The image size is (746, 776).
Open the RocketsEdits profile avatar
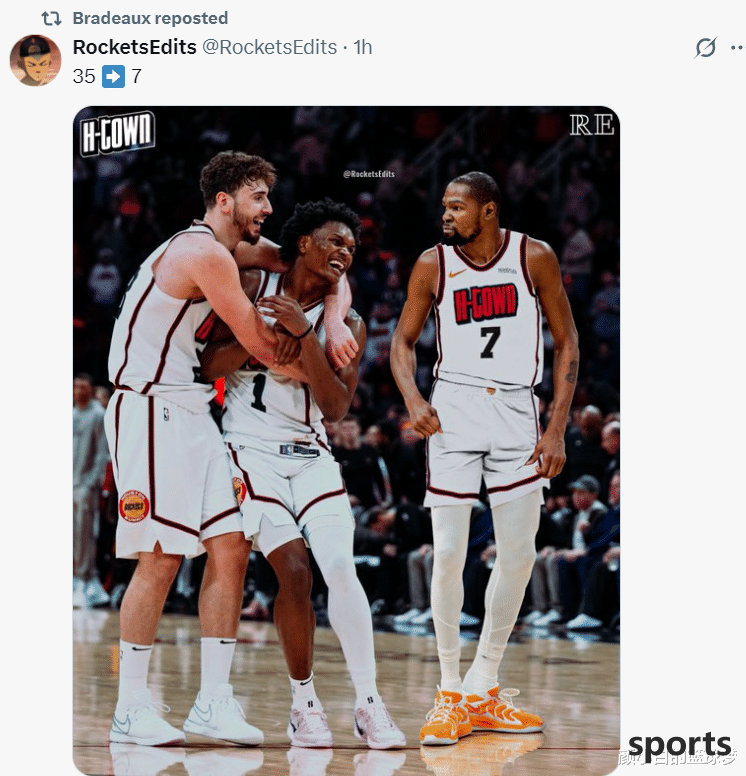pos(35,60)
